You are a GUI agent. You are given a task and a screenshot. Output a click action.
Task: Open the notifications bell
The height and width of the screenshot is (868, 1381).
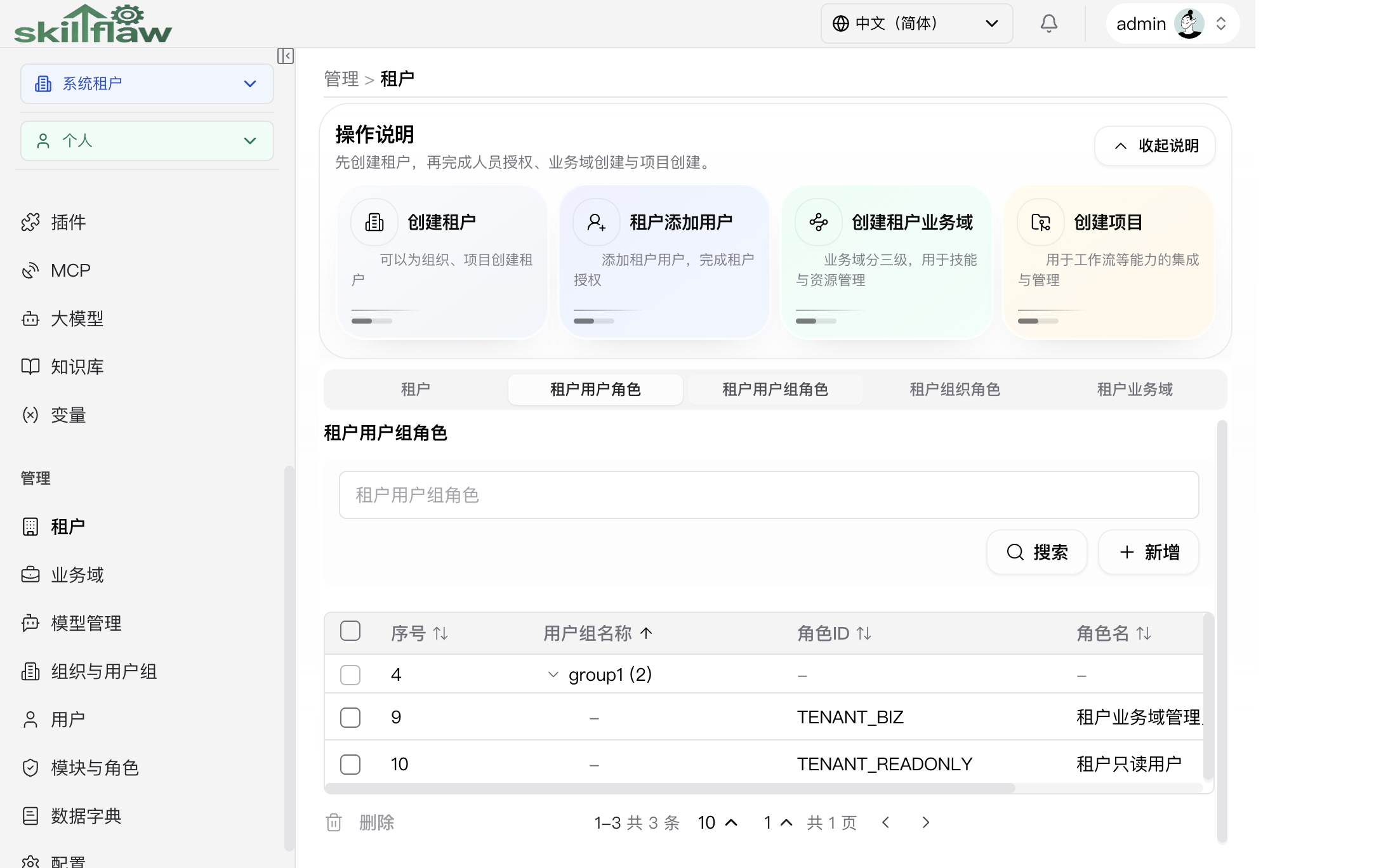coord(1048,23)
